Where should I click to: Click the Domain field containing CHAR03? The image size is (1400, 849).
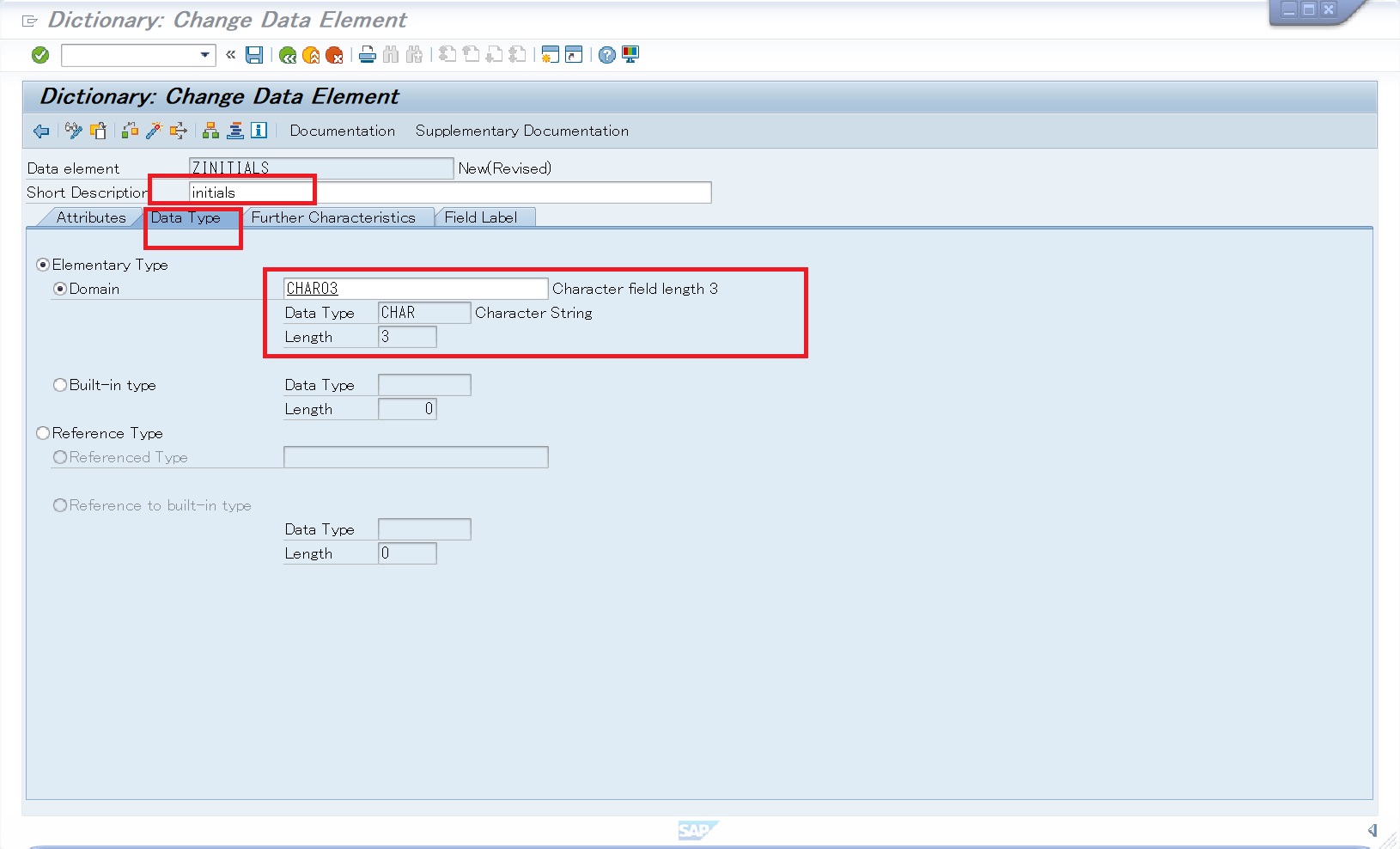416,289
